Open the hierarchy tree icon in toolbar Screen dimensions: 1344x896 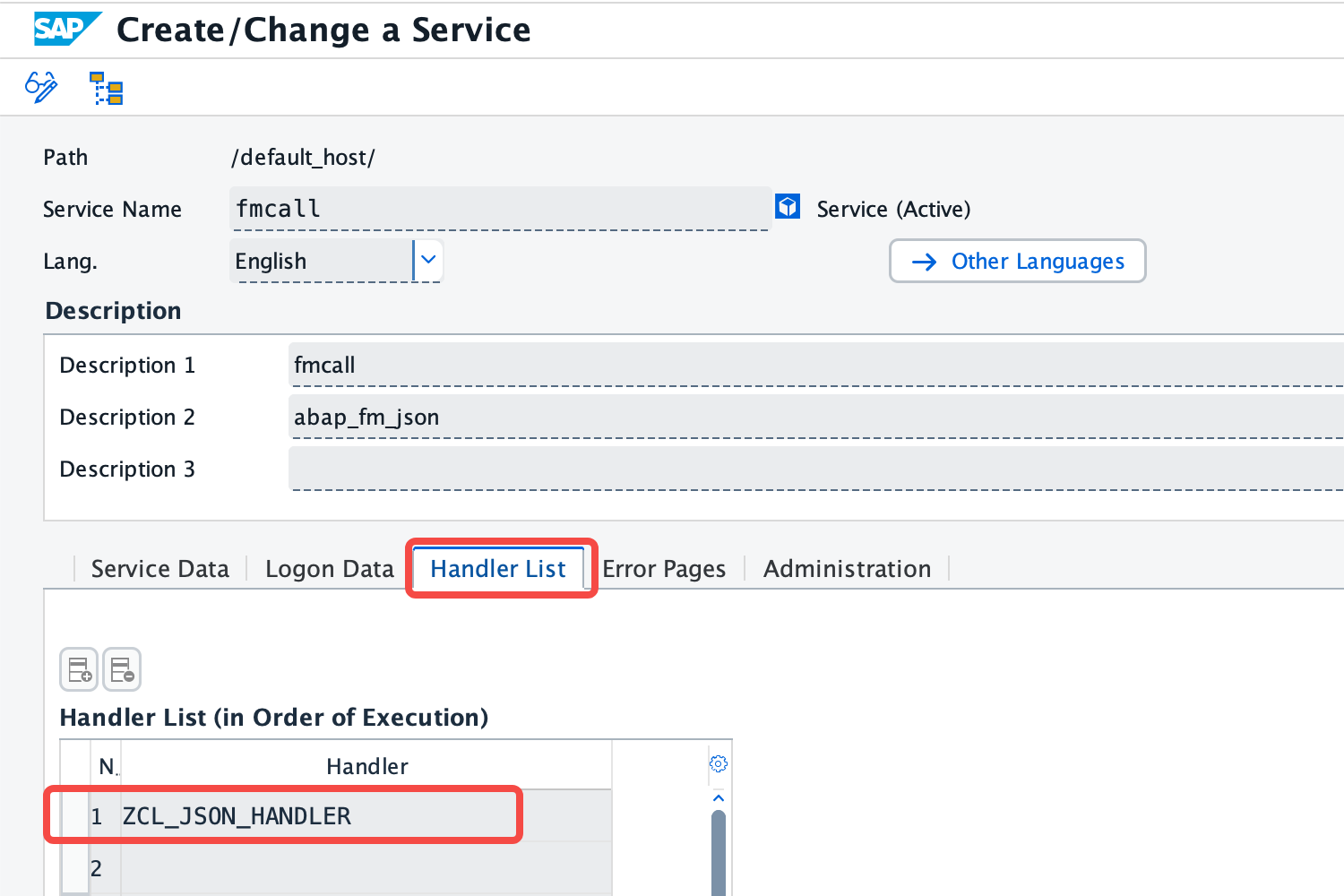pos(107,89)
